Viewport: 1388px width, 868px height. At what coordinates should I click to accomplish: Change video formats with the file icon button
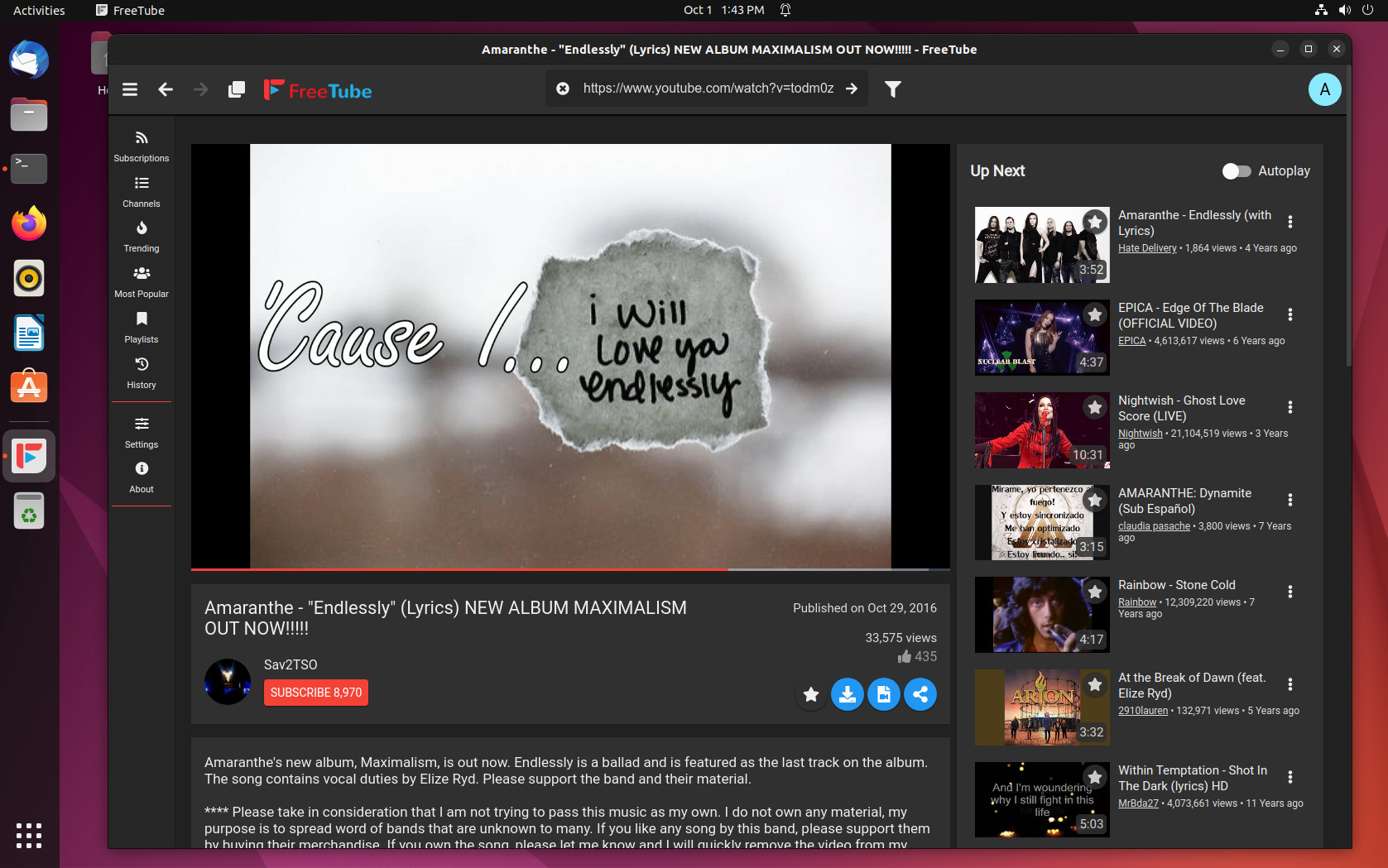click(884, 694)
